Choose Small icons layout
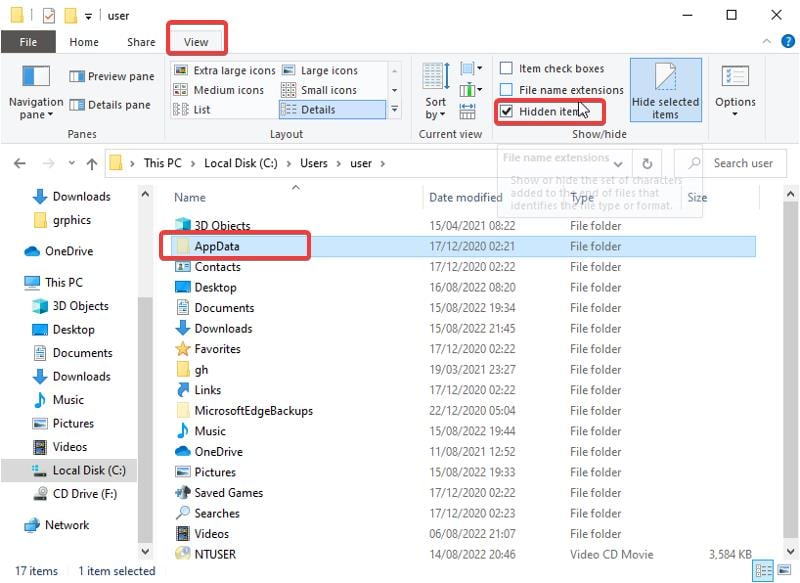Viewport: 800px width, 583px height. click(x=319, y=90)
